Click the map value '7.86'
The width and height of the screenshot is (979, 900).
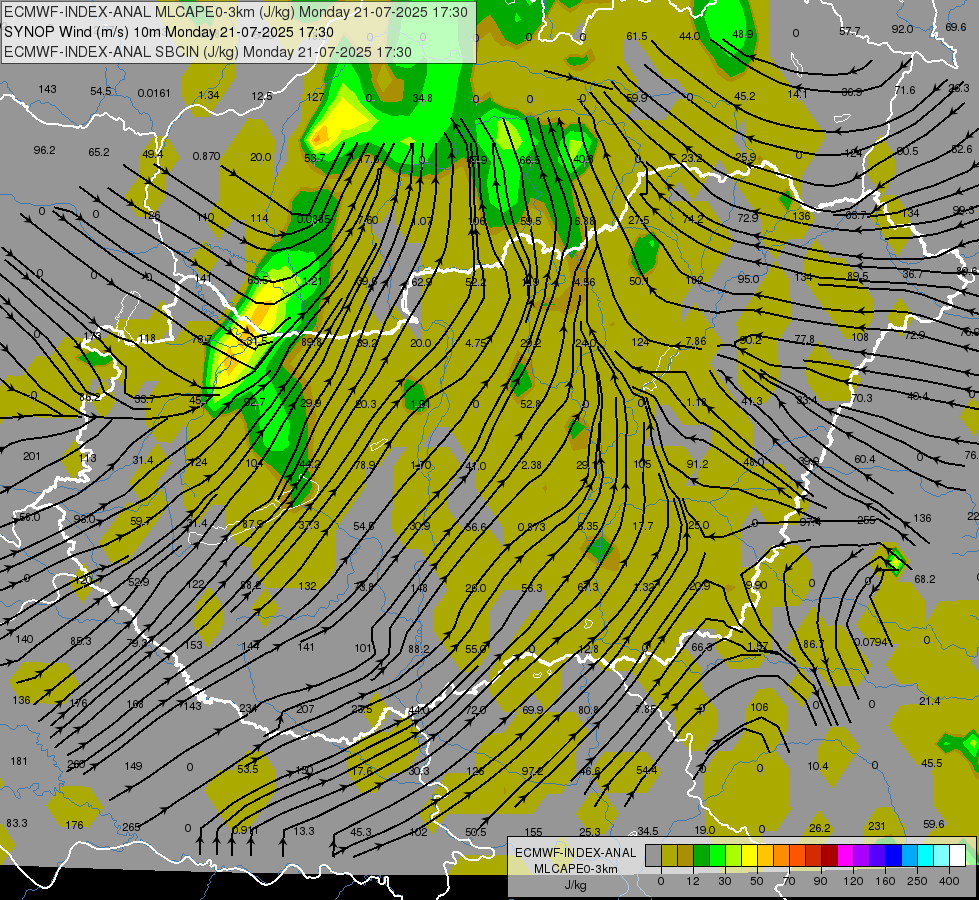click(x=696, y=341)
